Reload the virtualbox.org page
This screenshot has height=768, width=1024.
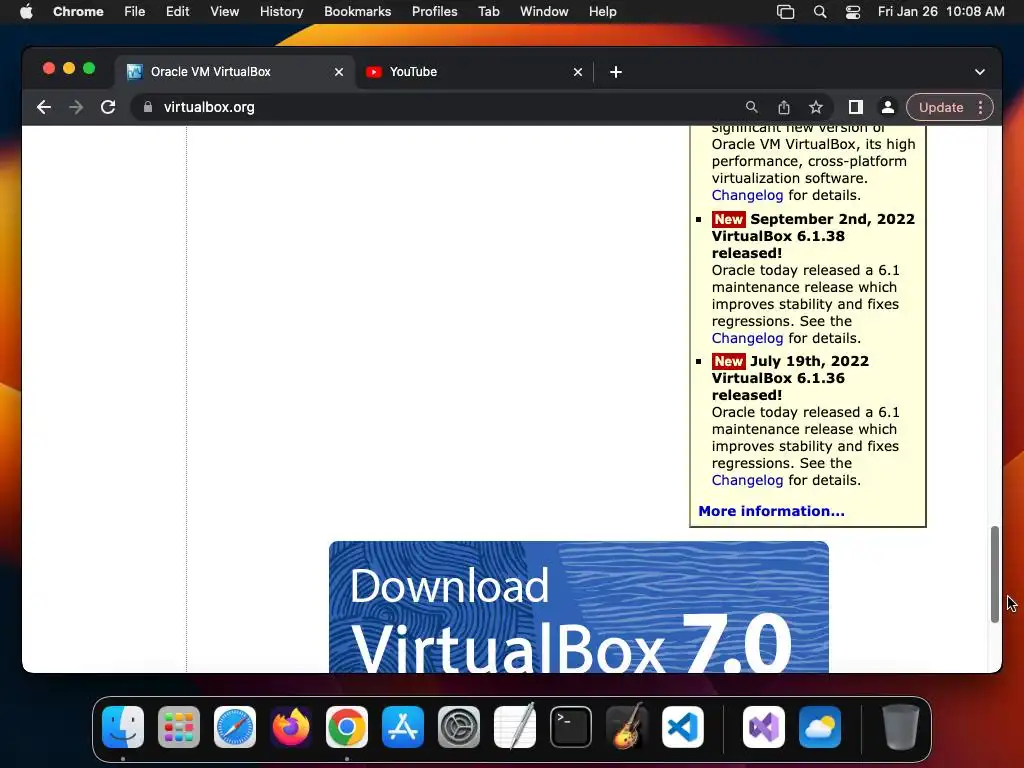point(108,107)
